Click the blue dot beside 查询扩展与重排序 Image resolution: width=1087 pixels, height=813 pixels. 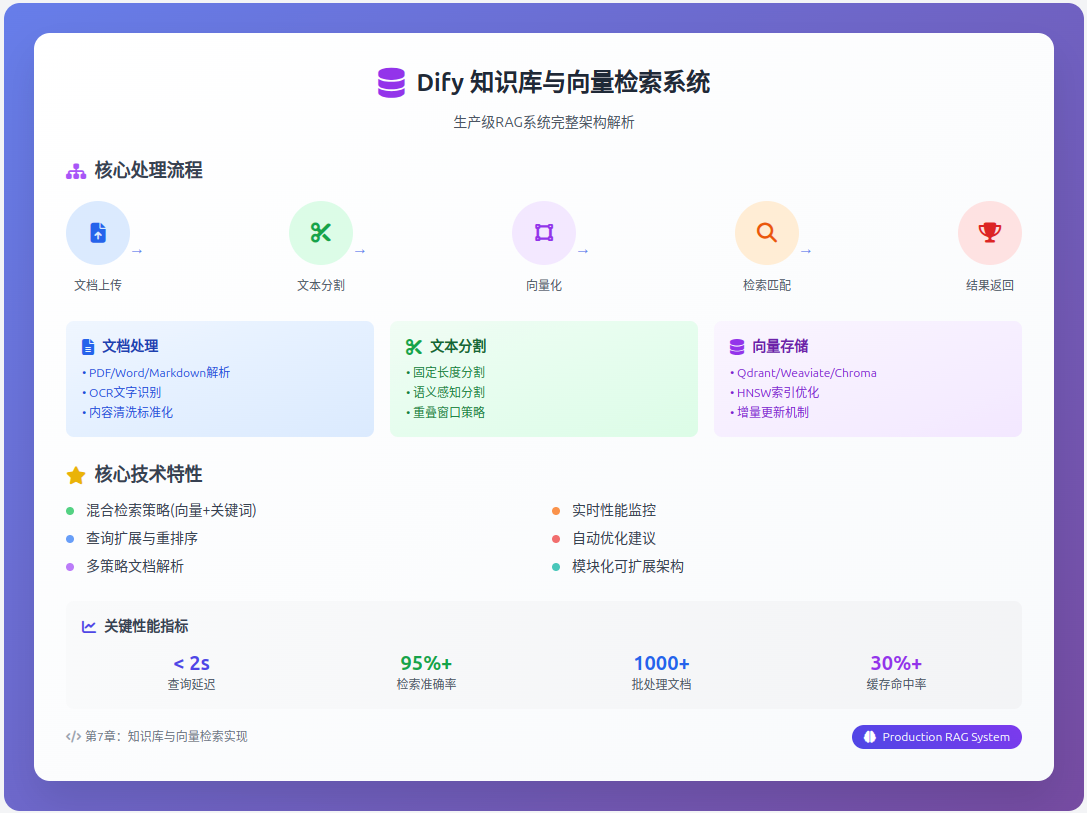(x=70, y=539)
